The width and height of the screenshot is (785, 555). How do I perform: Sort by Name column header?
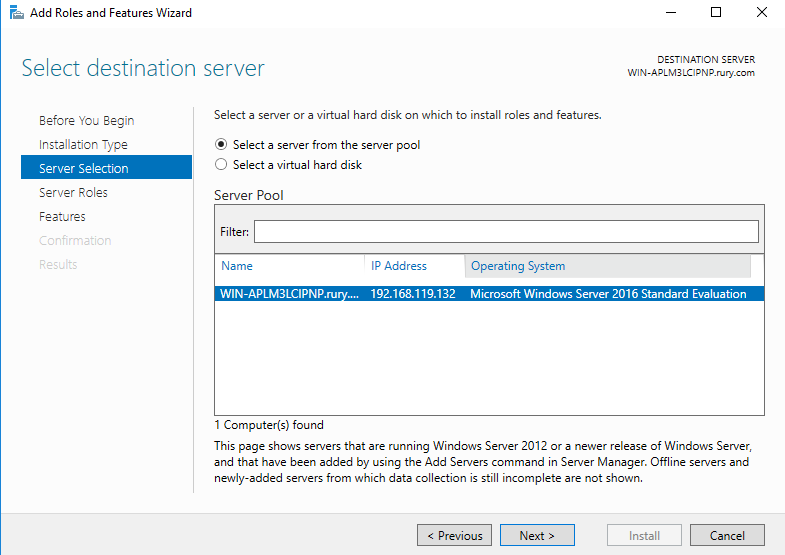click(289, 266)
